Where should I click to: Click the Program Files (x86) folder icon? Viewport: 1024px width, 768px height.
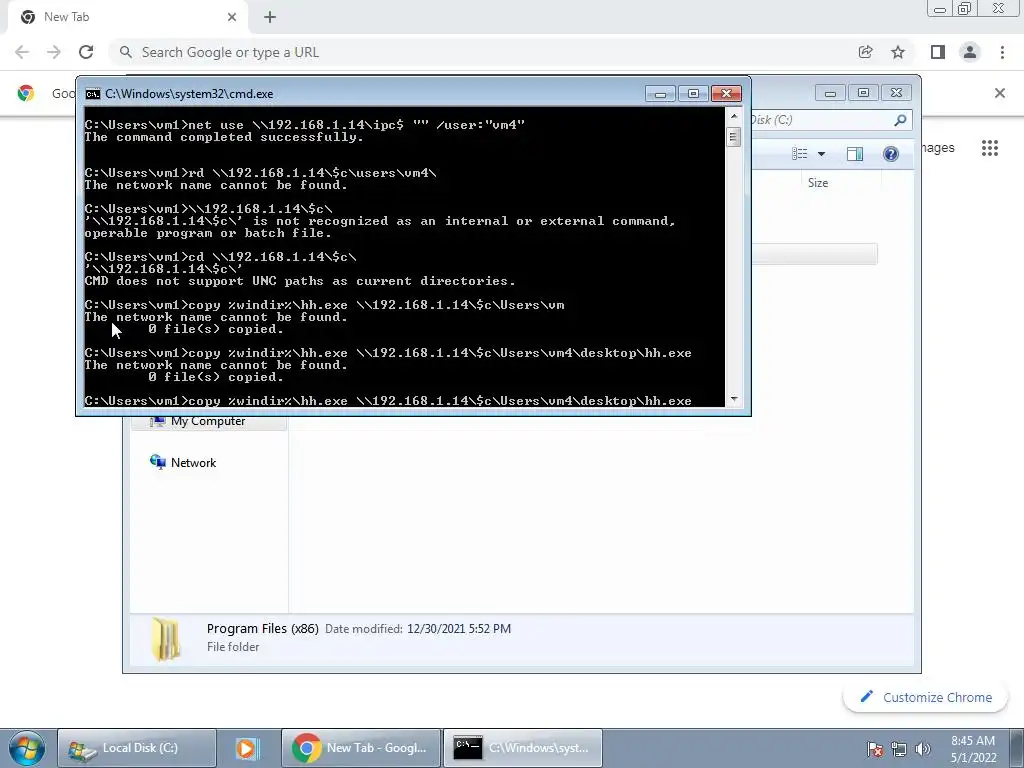pos(166,639)
